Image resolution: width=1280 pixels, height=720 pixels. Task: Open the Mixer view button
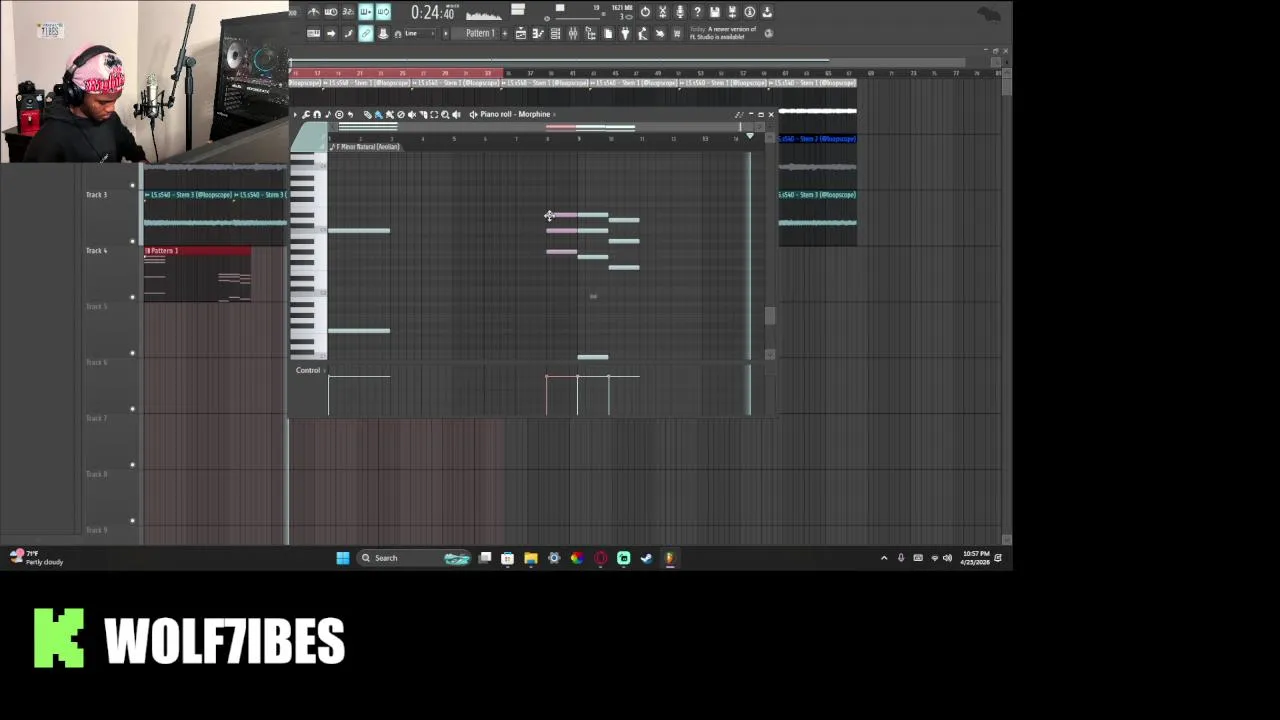tap(573, 33)
